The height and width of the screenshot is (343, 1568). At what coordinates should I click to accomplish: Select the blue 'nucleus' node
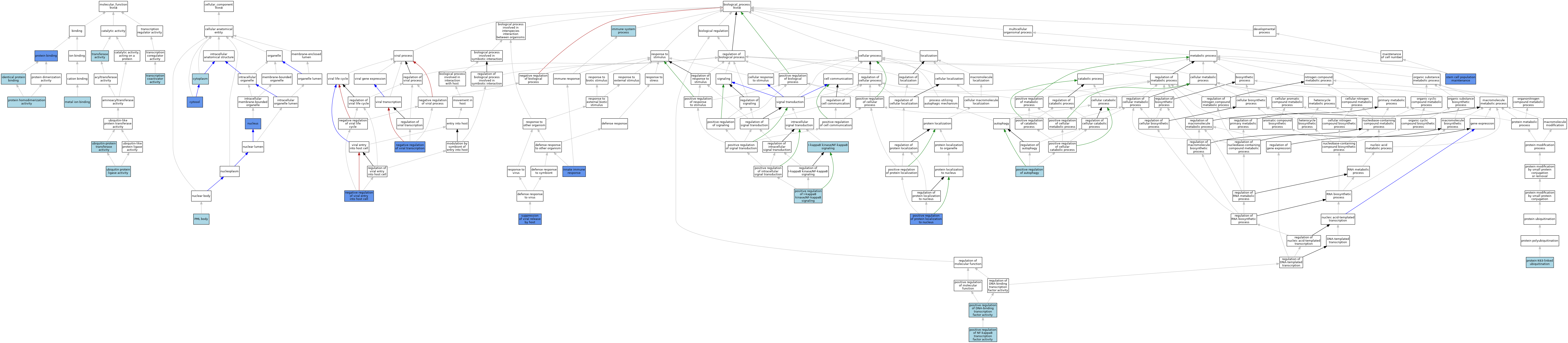point(253,124)
